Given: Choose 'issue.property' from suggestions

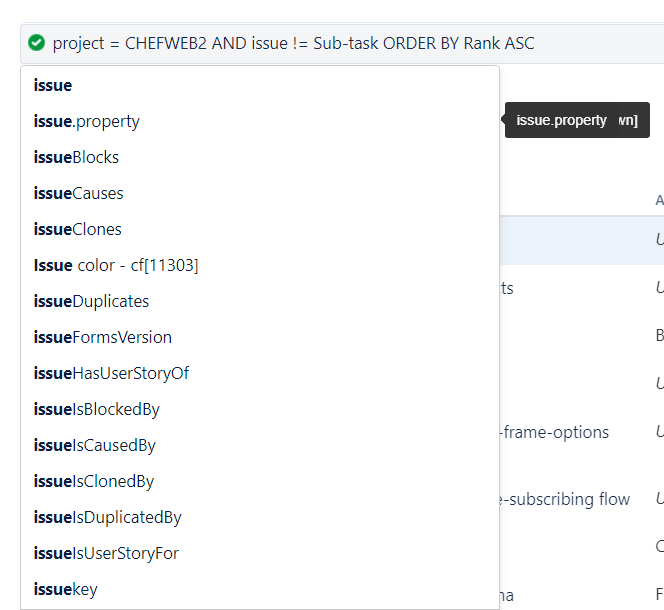Looking at the screenshot, I should (260, 121).
